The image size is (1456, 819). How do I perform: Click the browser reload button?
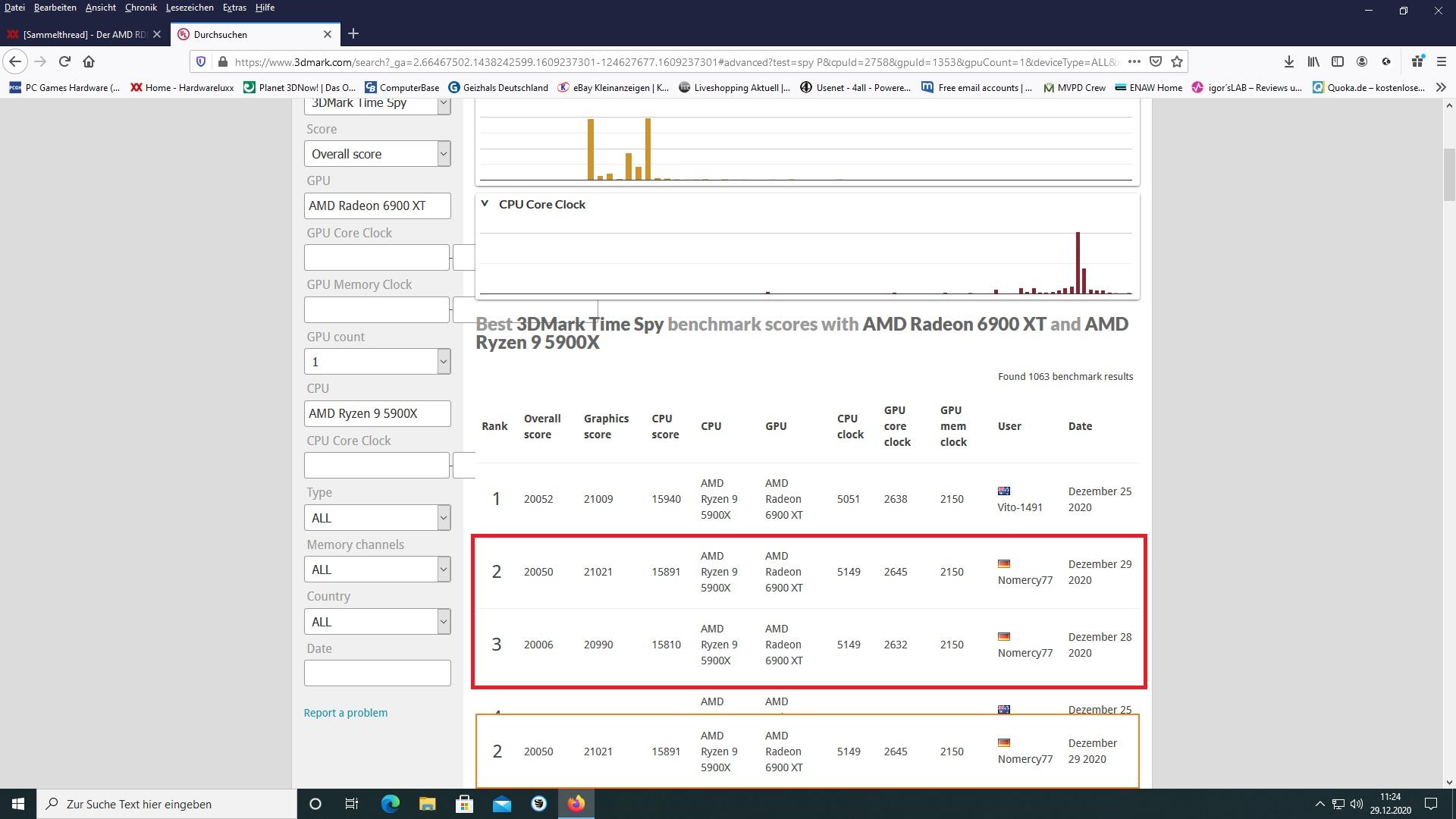[64, 61]
